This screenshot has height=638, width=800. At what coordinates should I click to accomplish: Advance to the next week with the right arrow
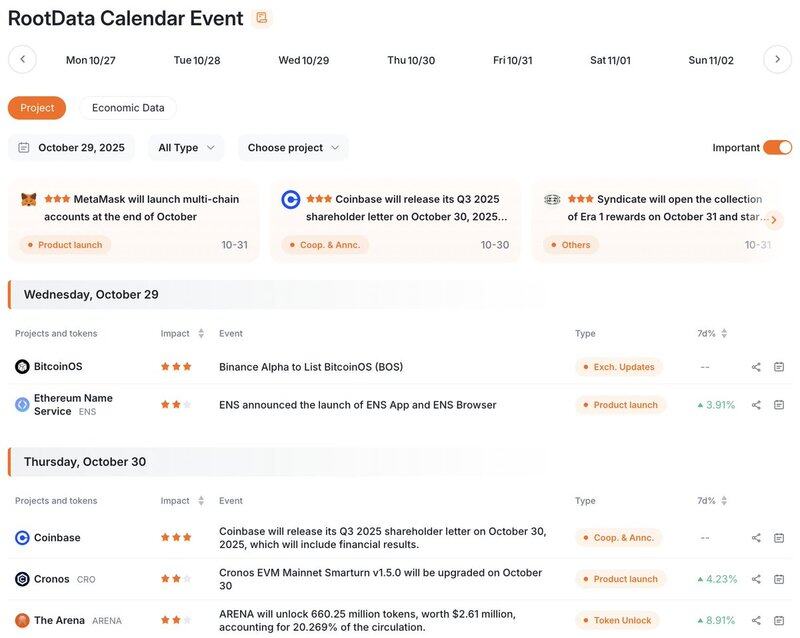[777, 60]
